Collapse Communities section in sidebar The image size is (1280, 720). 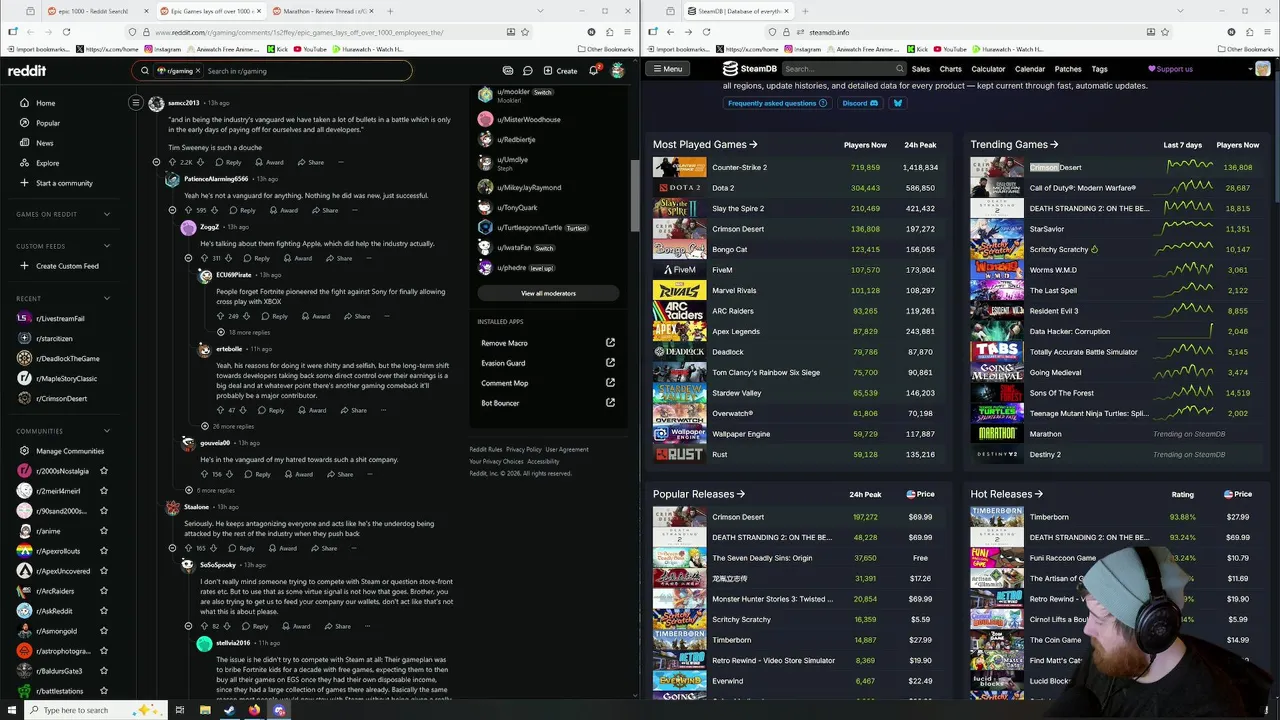(x=107, y=431)
